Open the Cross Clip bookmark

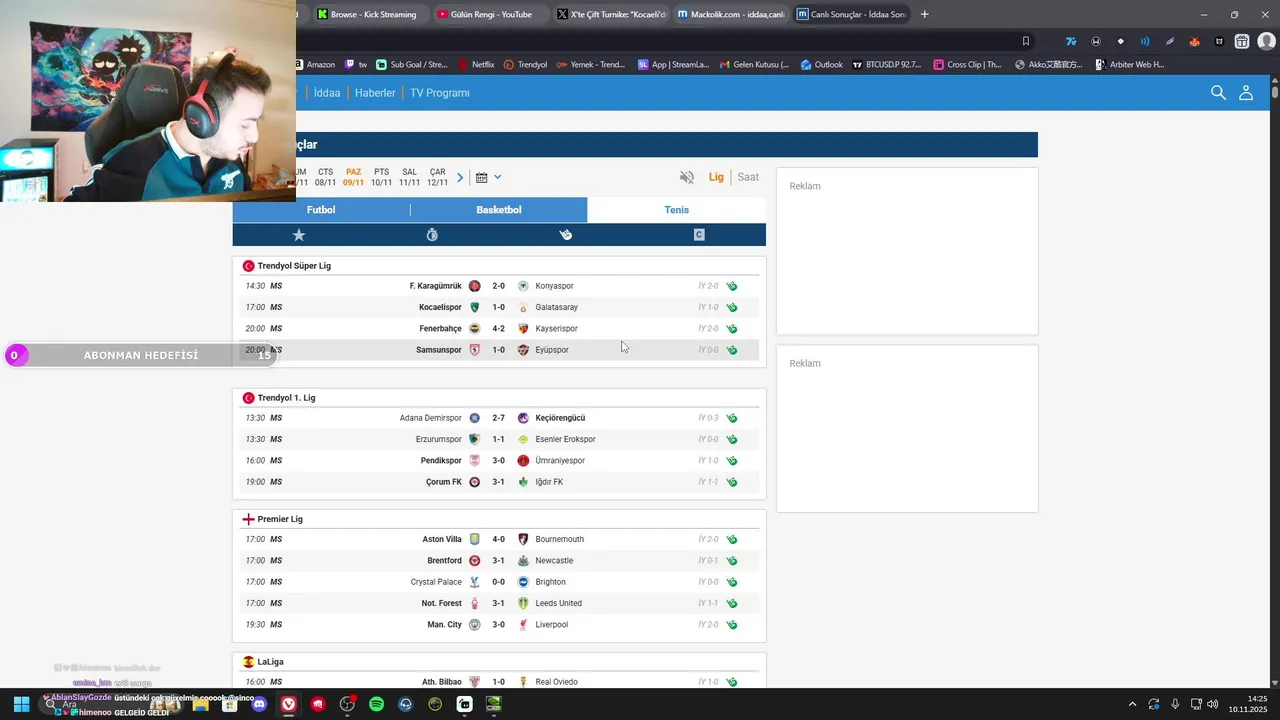[967, 65]
